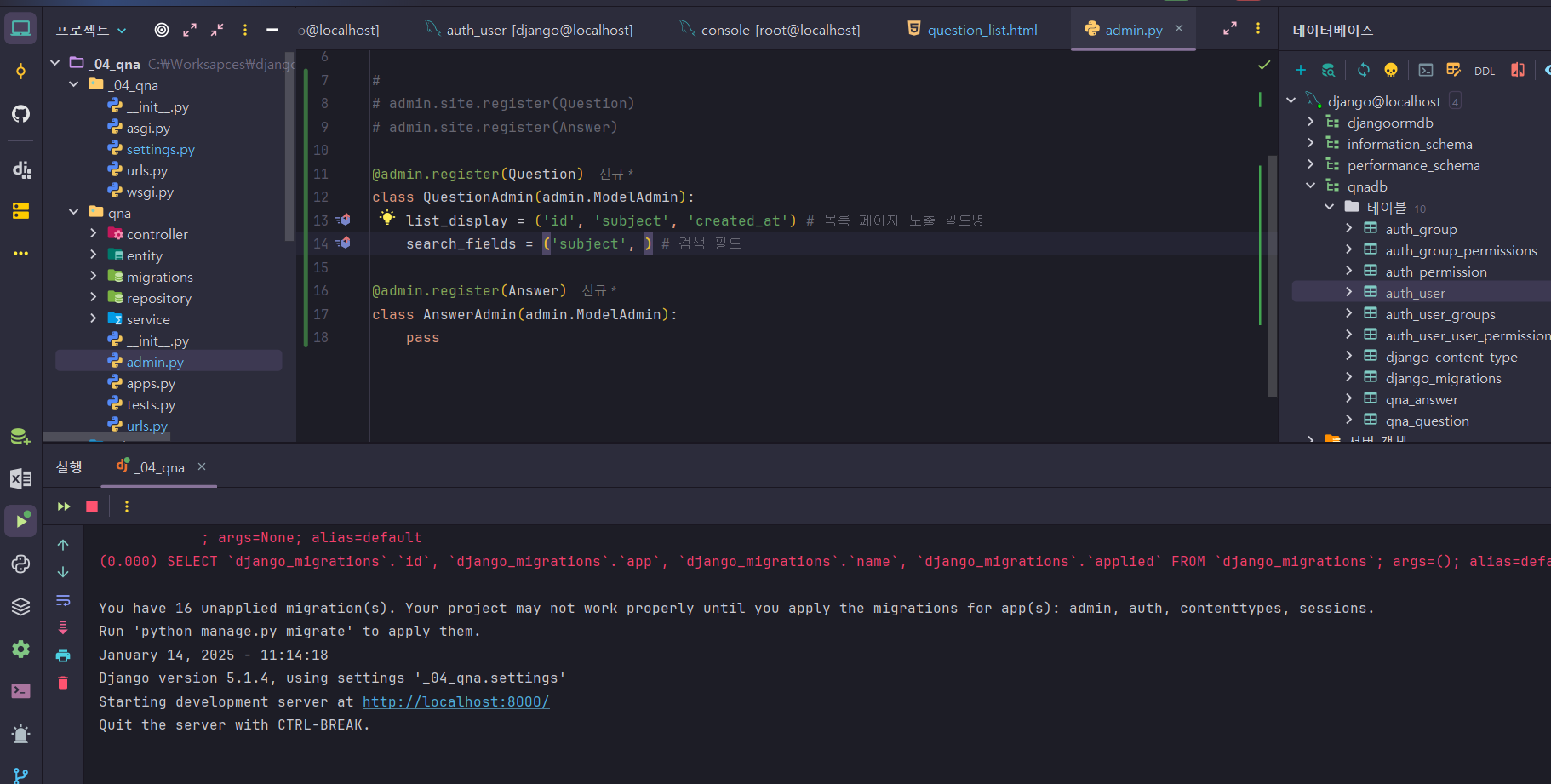Screen dimensions: 1551x784
Task: Expand the migrations folder
Action: (x=94, y=276)
